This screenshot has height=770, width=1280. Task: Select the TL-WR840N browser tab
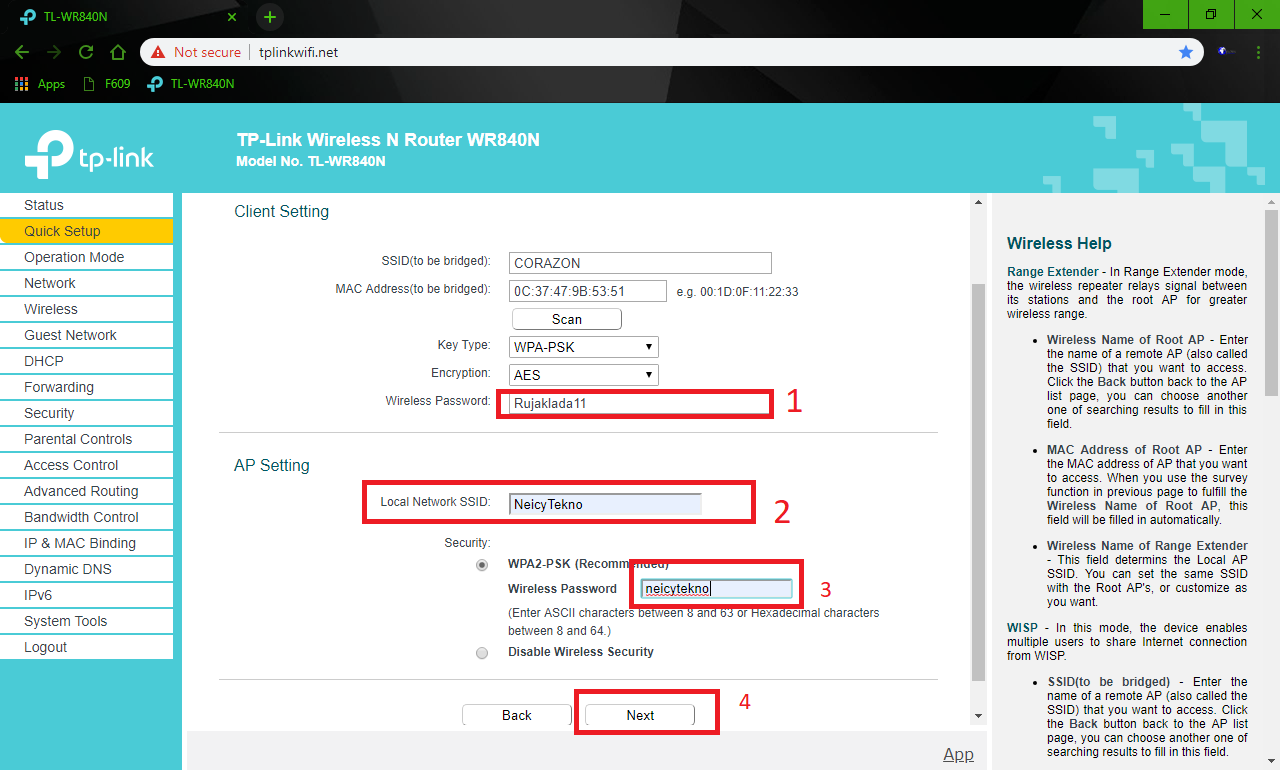127,17
